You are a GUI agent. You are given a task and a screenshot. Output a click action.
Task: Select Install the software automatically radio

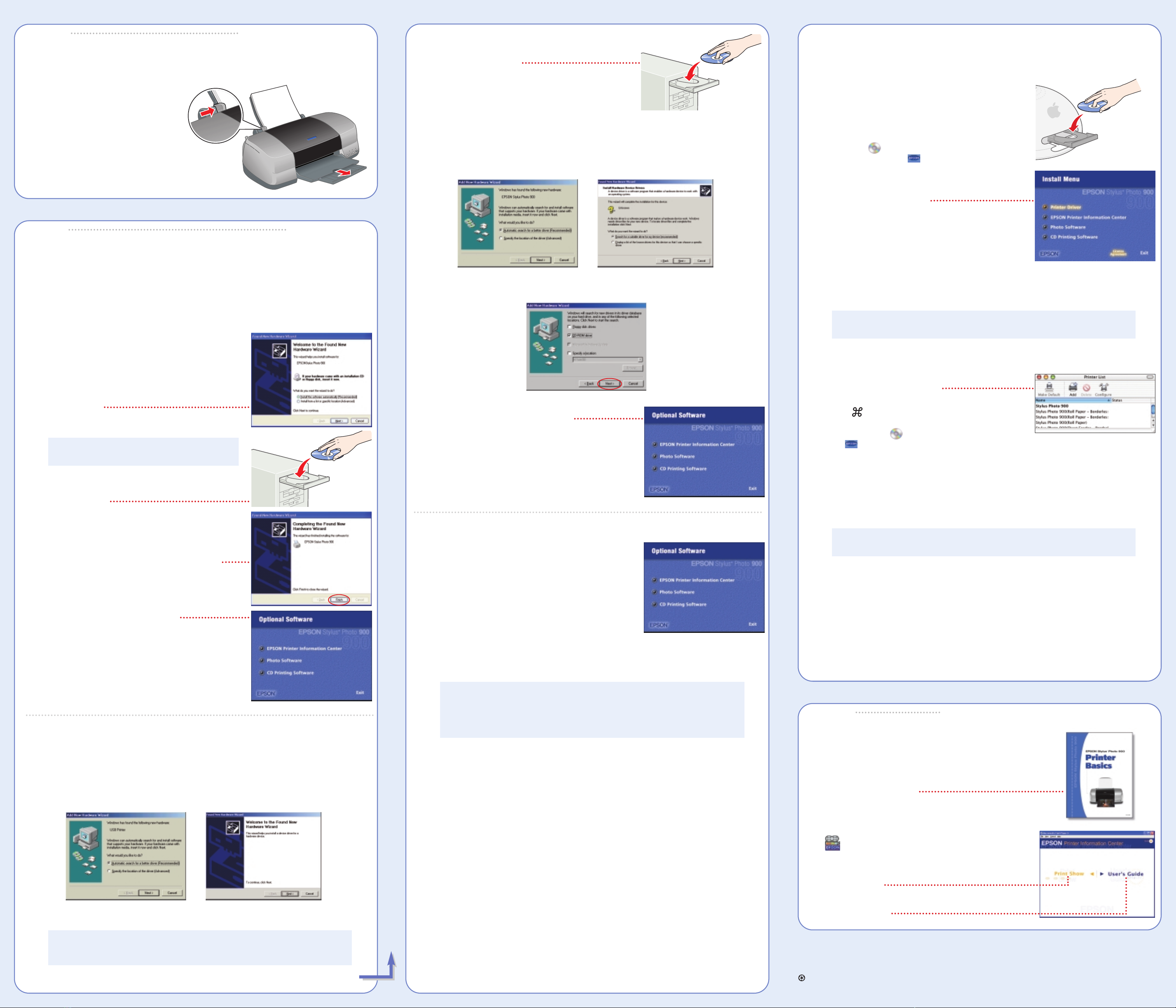299,397
